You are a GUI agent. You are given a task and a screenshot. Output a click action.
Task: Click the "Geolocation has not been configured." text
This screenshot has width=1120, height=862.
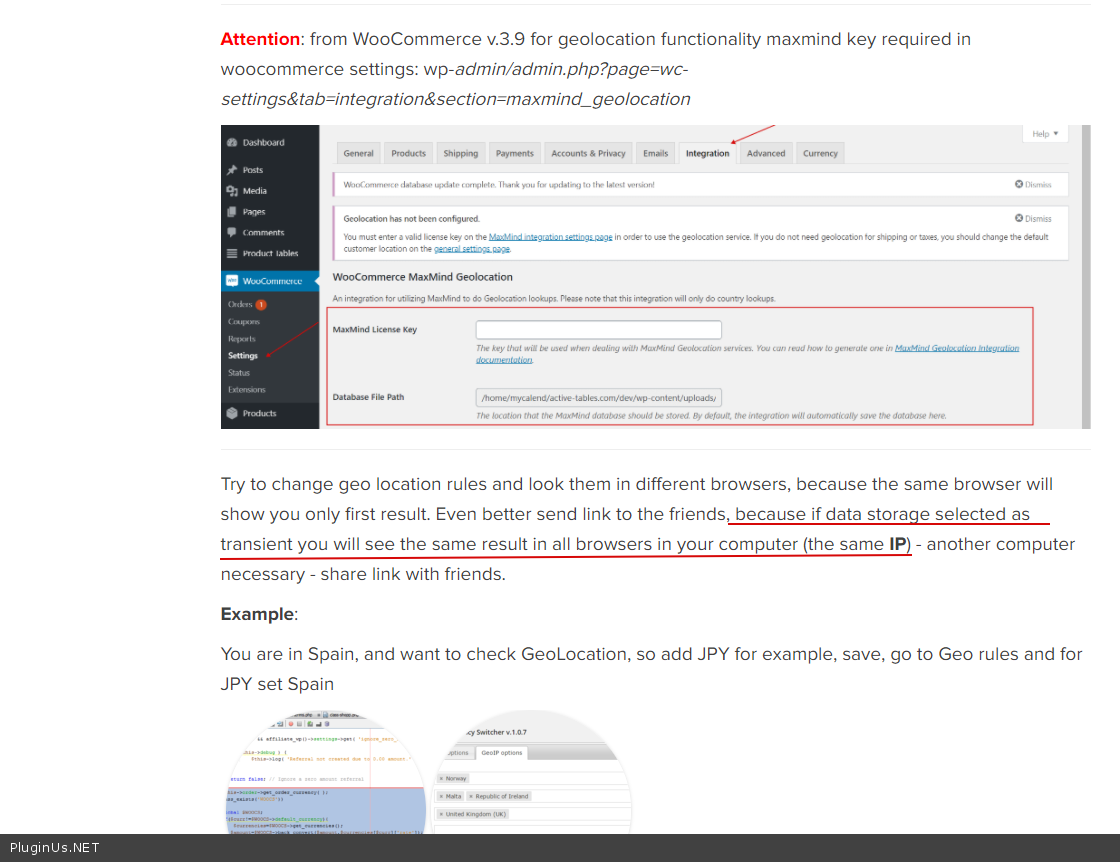[411, 219]
